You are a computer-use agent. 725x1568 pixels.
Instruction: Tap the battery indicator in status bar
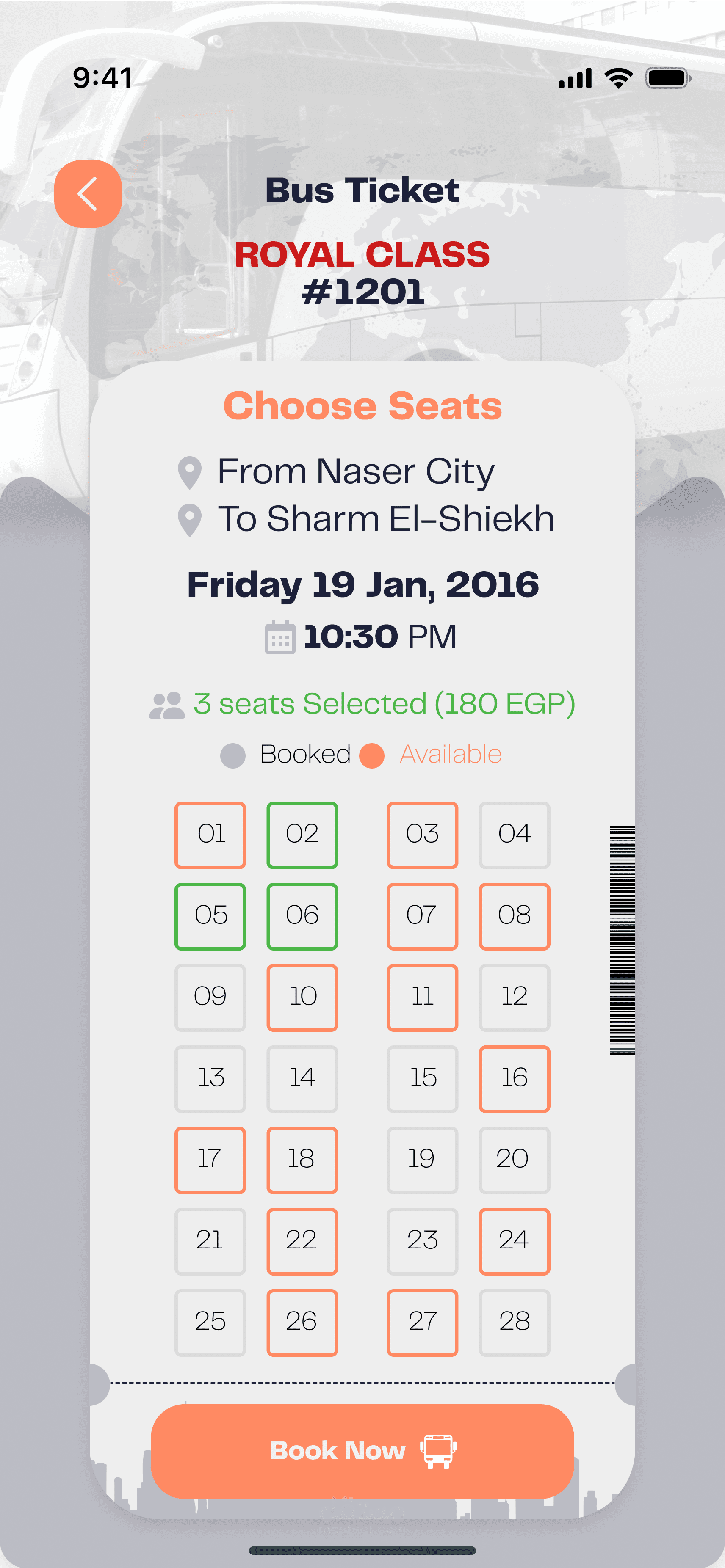pyautogui.click(x=668, y=79)
